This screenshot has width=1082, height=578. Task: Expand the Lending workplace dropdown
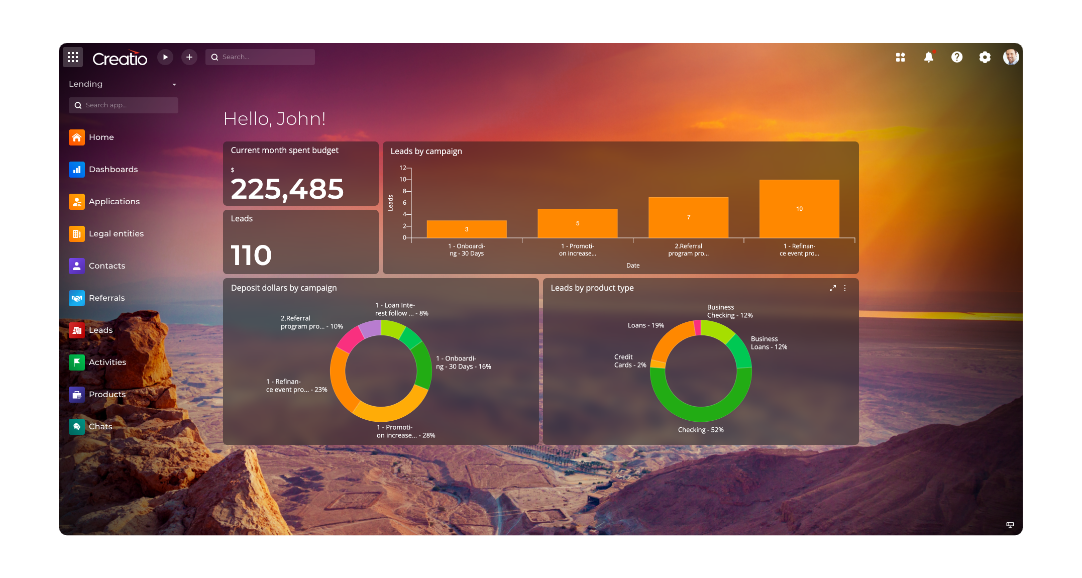click(174, 85)
